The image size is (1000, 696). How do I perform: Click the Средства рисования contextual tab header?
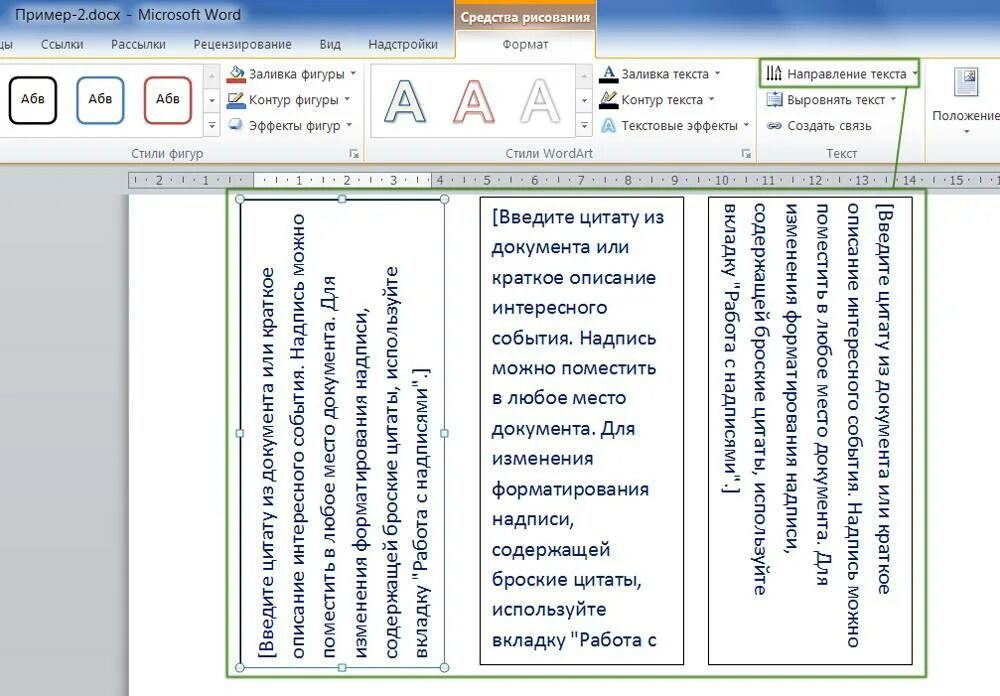(525, 17)
